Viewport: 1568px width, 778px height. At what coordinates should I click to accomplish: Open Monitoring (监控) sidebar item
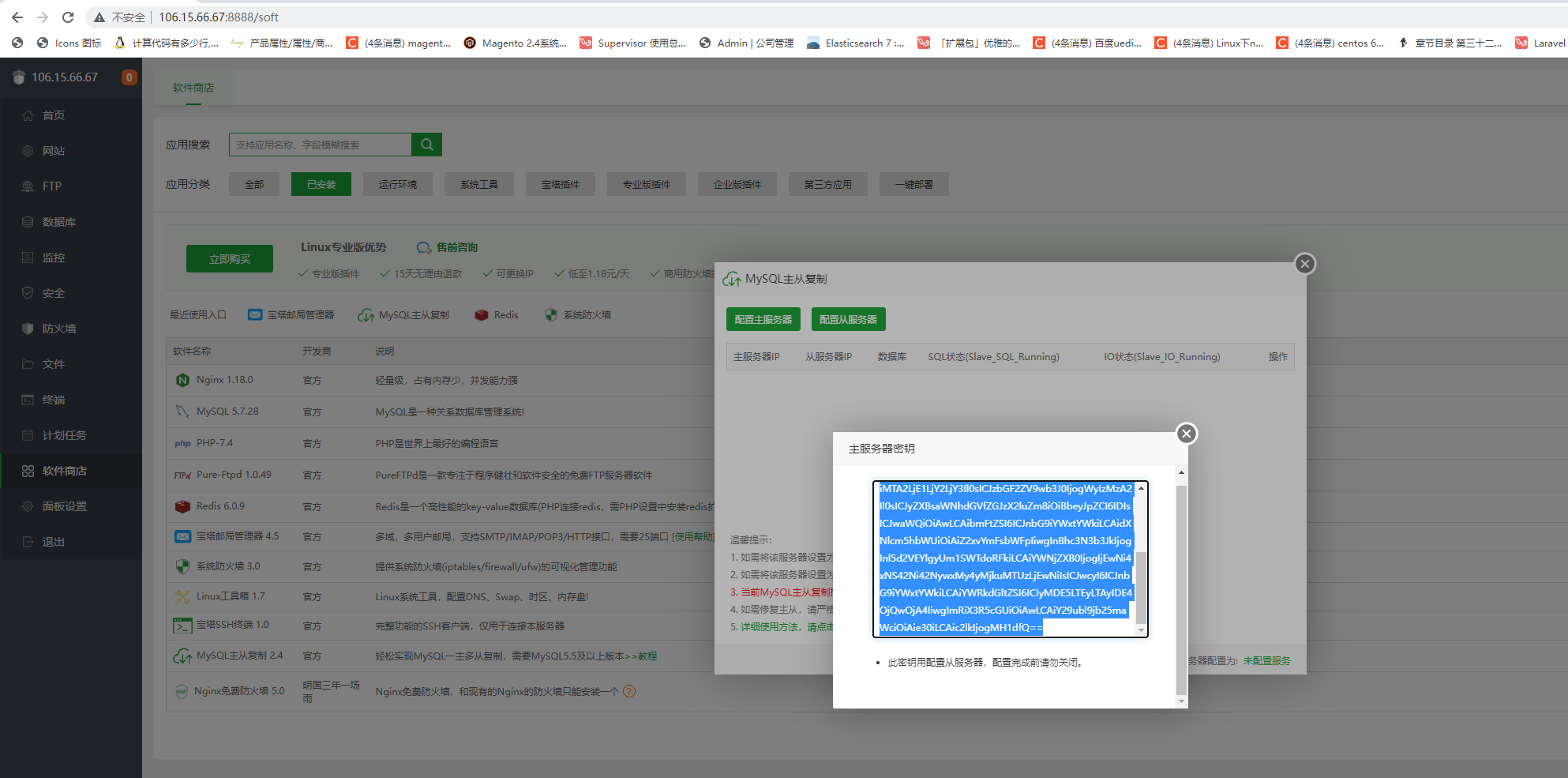point(53,257)
